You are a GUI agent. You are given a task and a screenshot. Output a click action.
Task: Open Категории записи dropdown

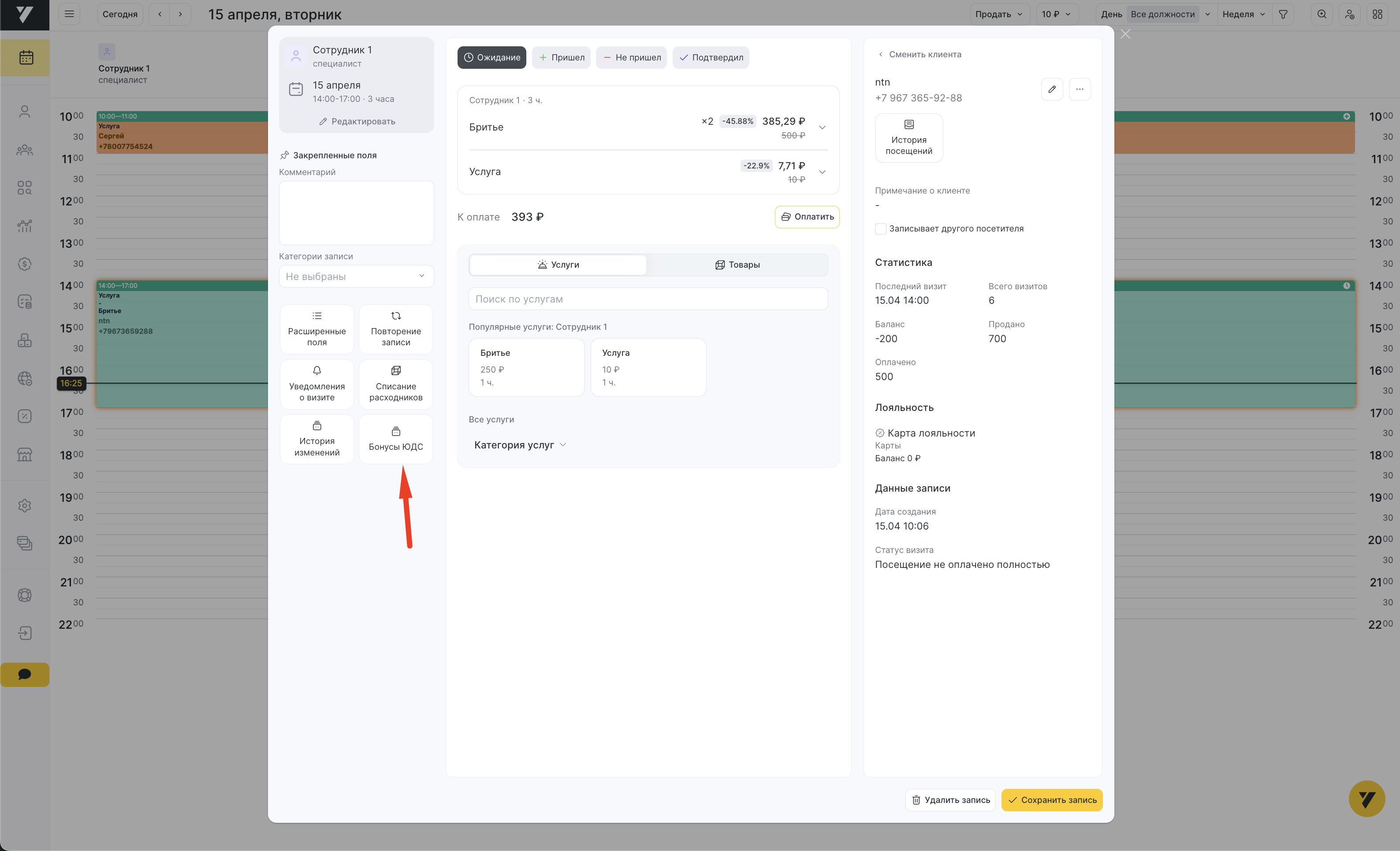click(x=356, y=276)
